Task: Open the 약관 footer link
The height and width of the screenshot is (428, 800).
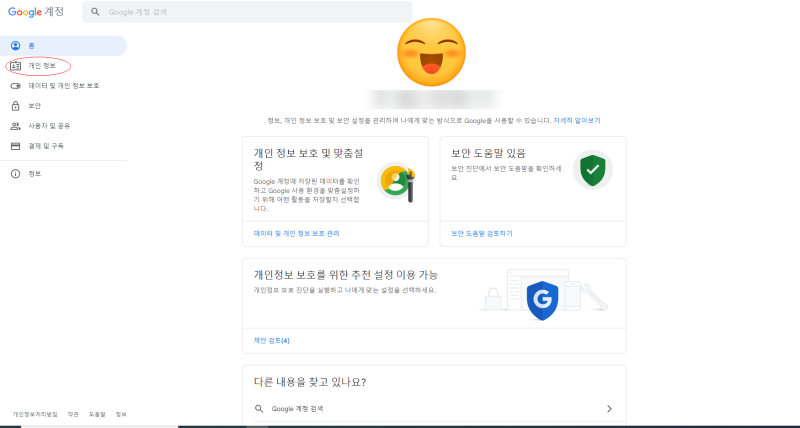Action: tap(73, 415)
